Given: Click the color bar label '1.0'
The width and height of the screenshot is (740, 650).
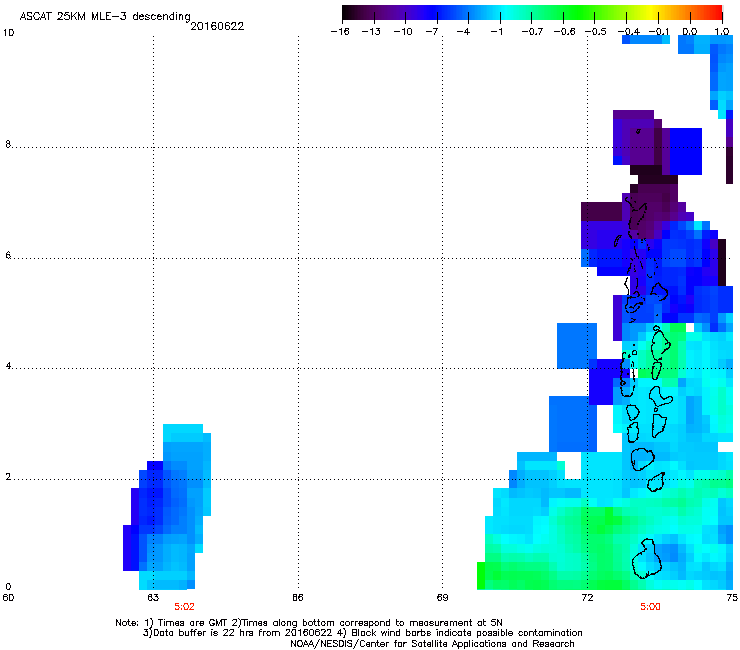Looking at the screenshot, I should [x=722, y=32].
